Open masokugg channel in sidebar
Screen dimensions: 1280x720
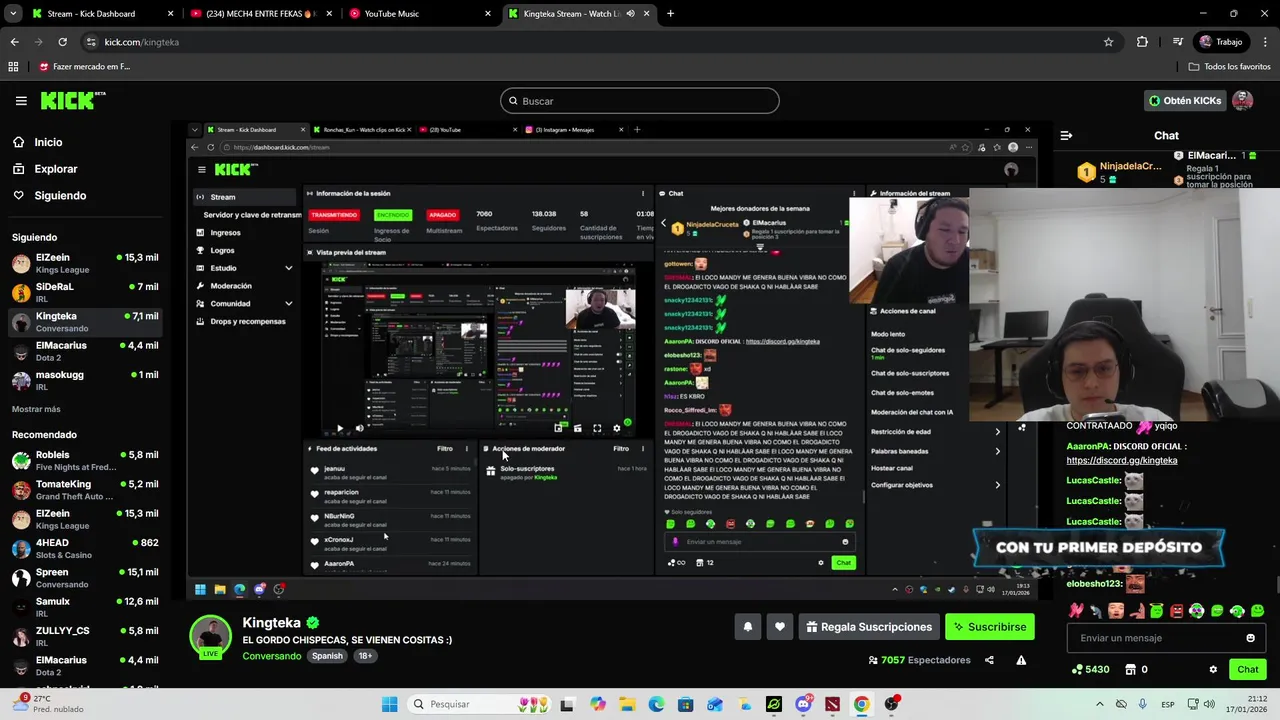(85, 380)
